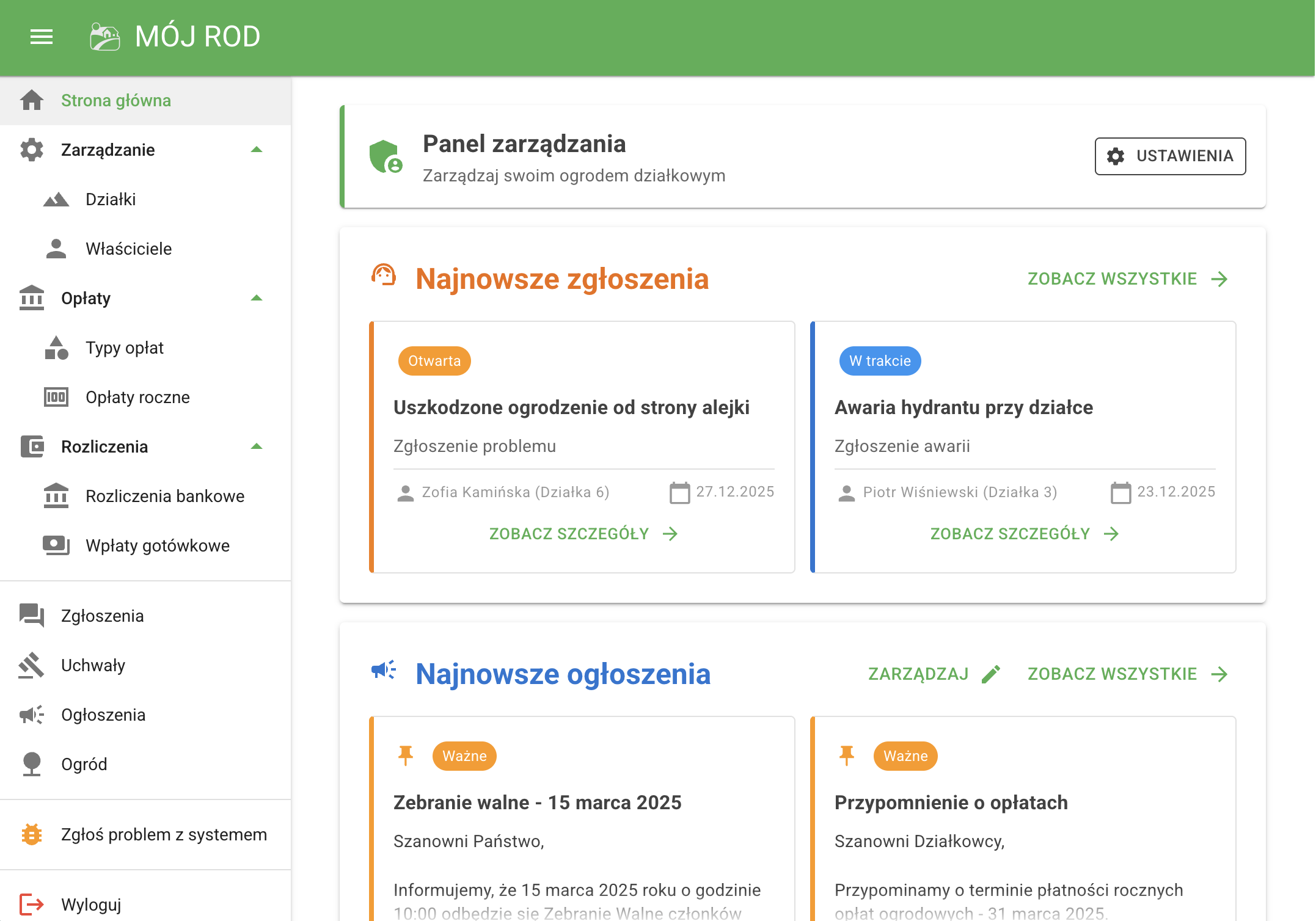Collapse the Opłaty section
This screenshot has width=1316, height=921.
pyautogui.click(x=257, y=298)
